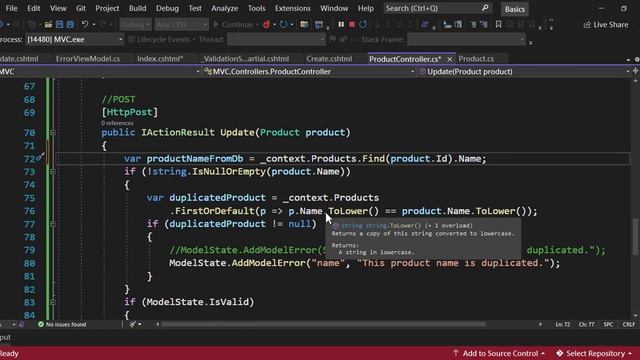
Task: Click the Search (Ctrl+Q) box
Action: [x=437, y=8]
